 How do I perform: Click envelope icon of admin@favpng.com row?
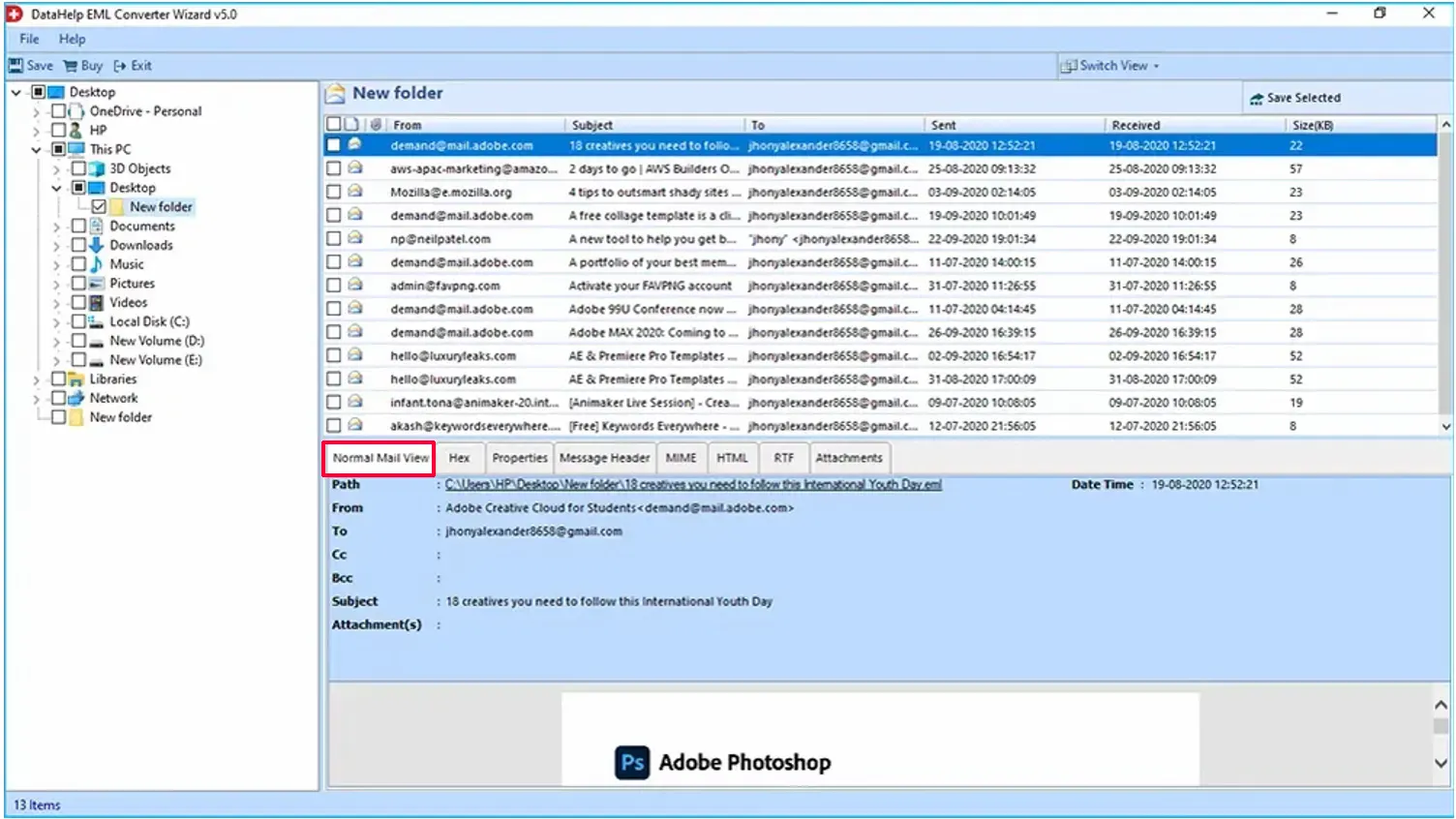pos(355,286)
